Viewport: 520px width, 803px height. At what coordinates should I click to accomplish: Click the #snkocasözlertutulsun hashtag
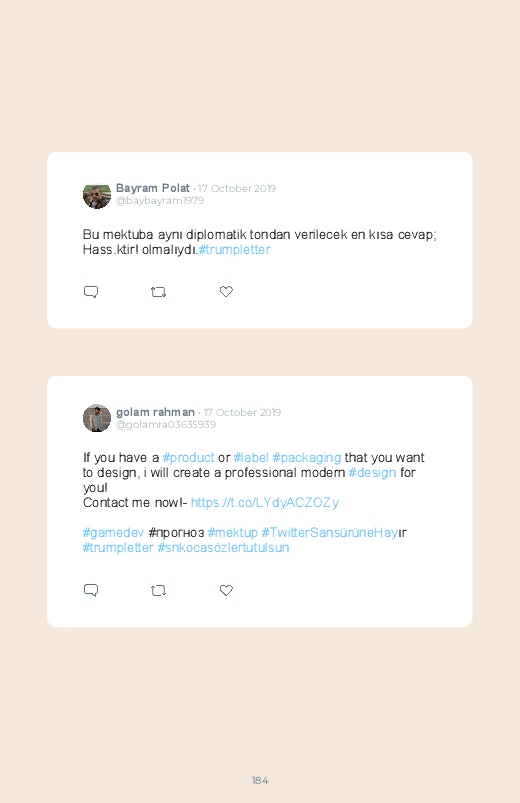pos(223,547)
